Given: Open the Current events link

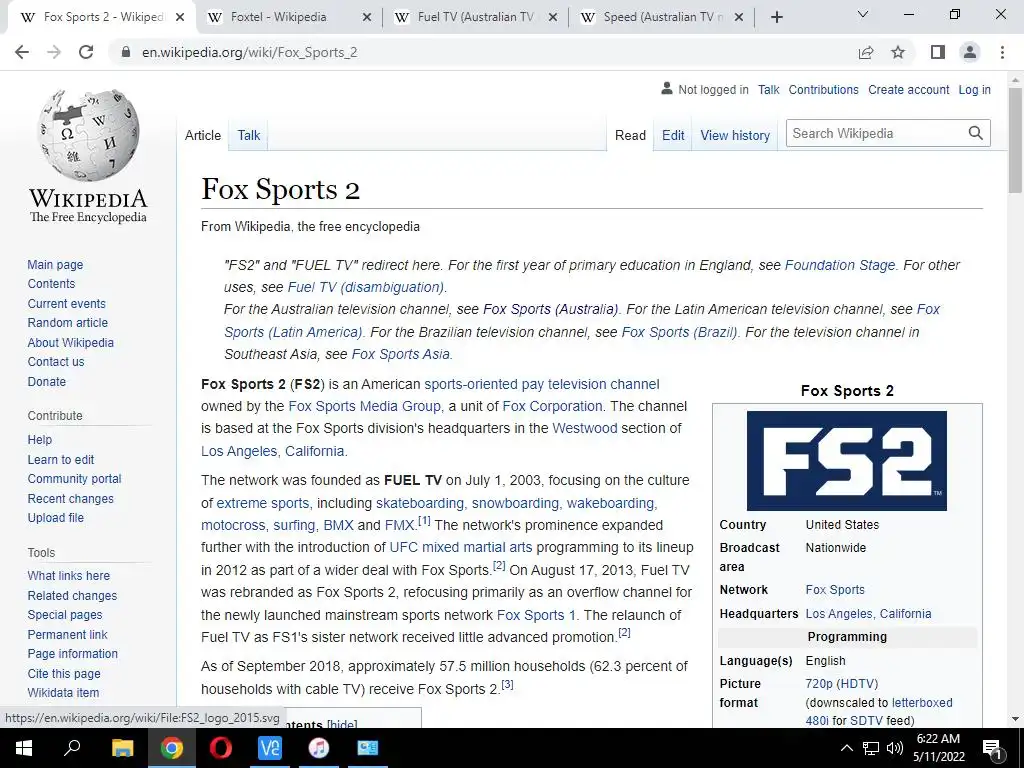Looking at the screenshot, I should coord(66,304).
